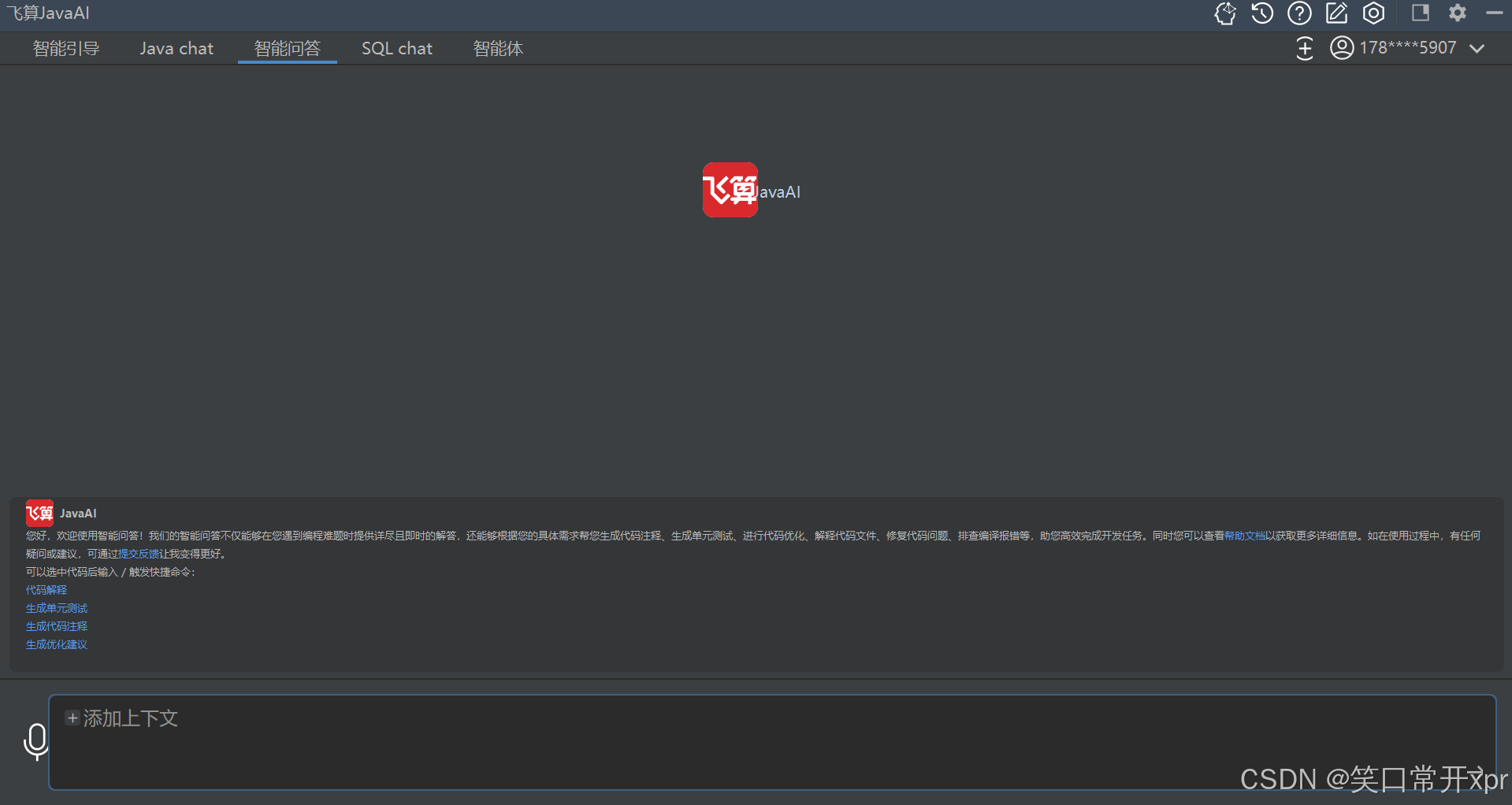
Task: Click the plus icon beside 添加上下文
Action: point(72,718)
